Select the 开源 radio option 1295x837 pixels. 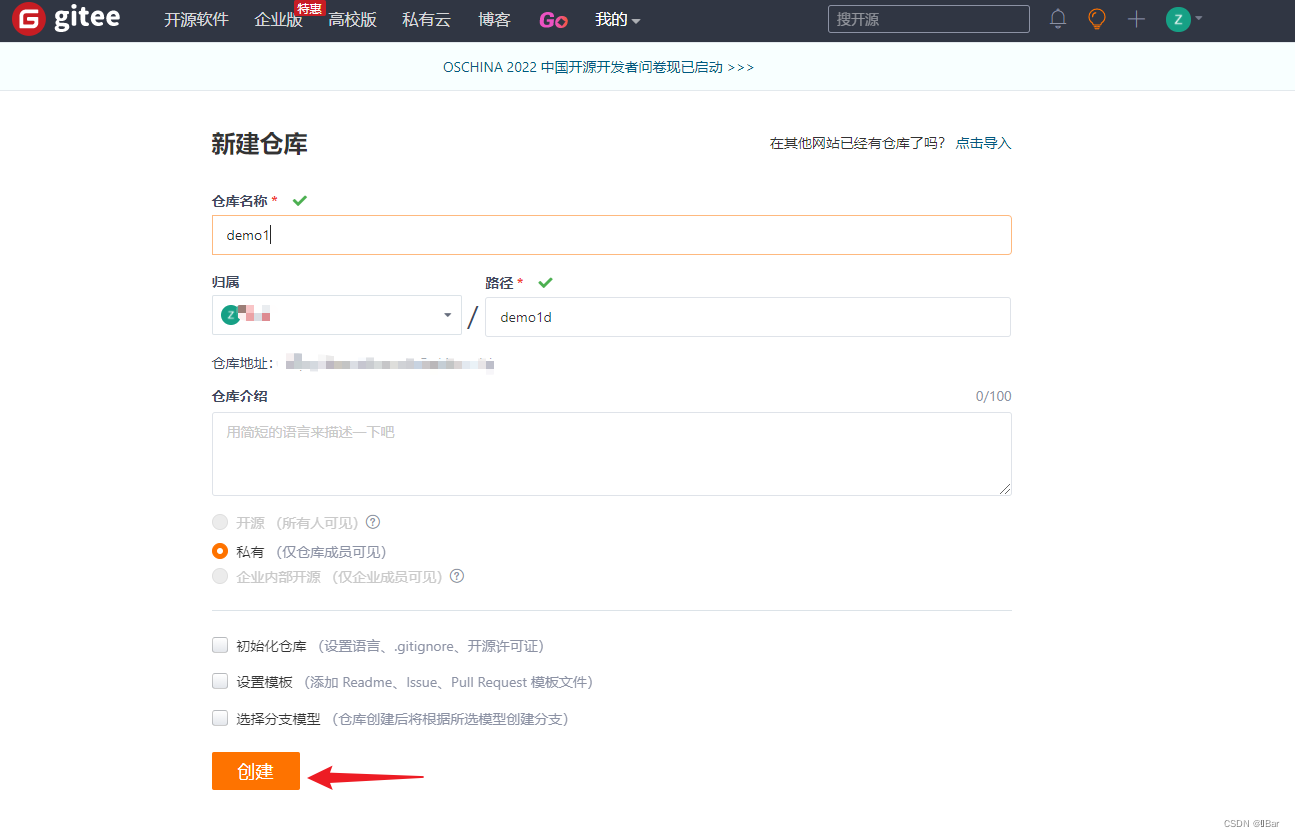[x=220, y=522]
